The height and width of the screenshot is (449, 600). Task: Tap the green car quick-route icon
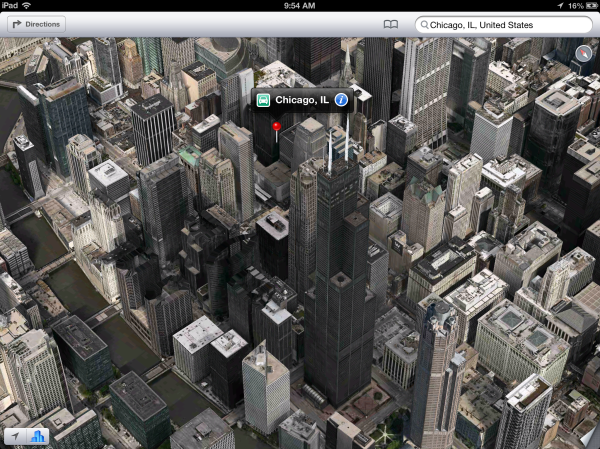pyautogui.click(x=263, y=100)
